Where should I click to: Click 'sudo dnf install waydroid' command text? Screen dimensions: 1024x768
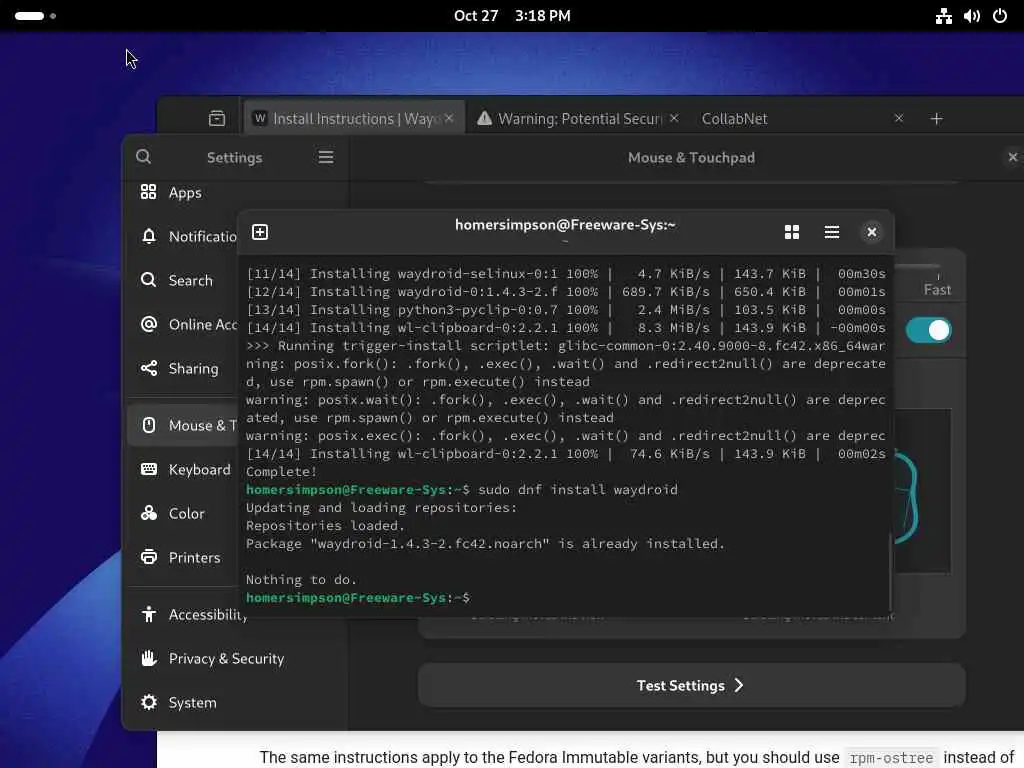(x=578, y=490)
